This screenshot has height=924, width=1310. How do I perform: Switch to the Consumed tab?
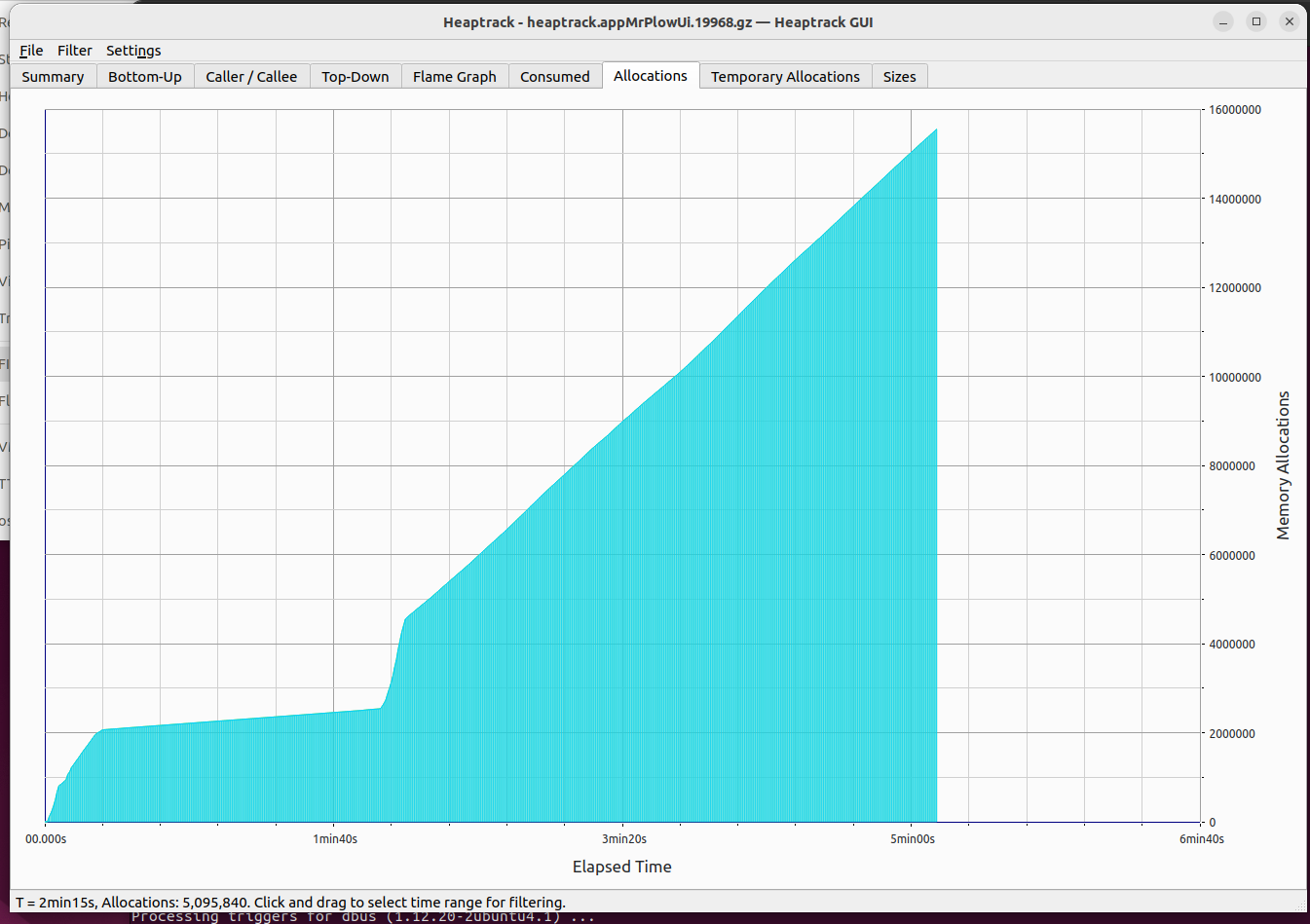click(555, 77)
